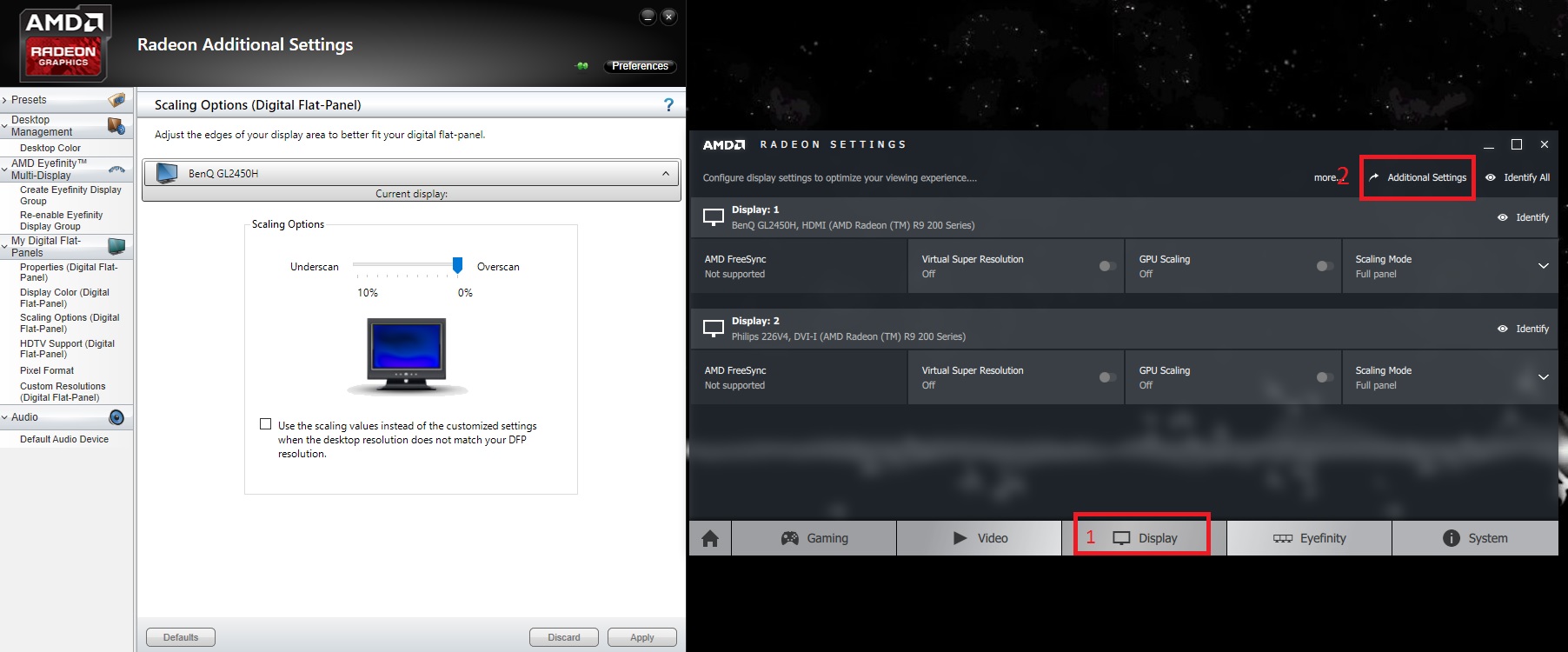Toggle Virtual Super Resolution for Display 1
The width and height of the screenshot is (1568, 652).
coord(1107,266)
